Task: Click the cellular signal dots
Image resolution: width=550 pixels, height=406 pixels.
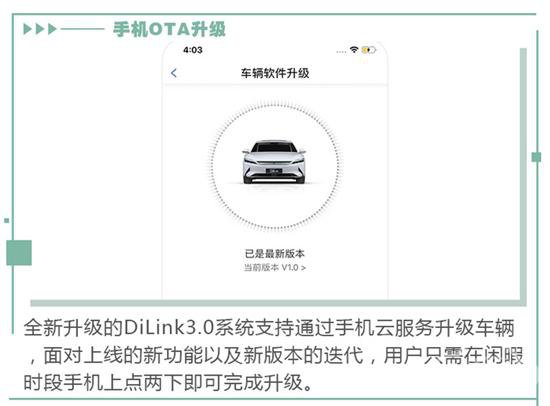Action: pos(341,52)
